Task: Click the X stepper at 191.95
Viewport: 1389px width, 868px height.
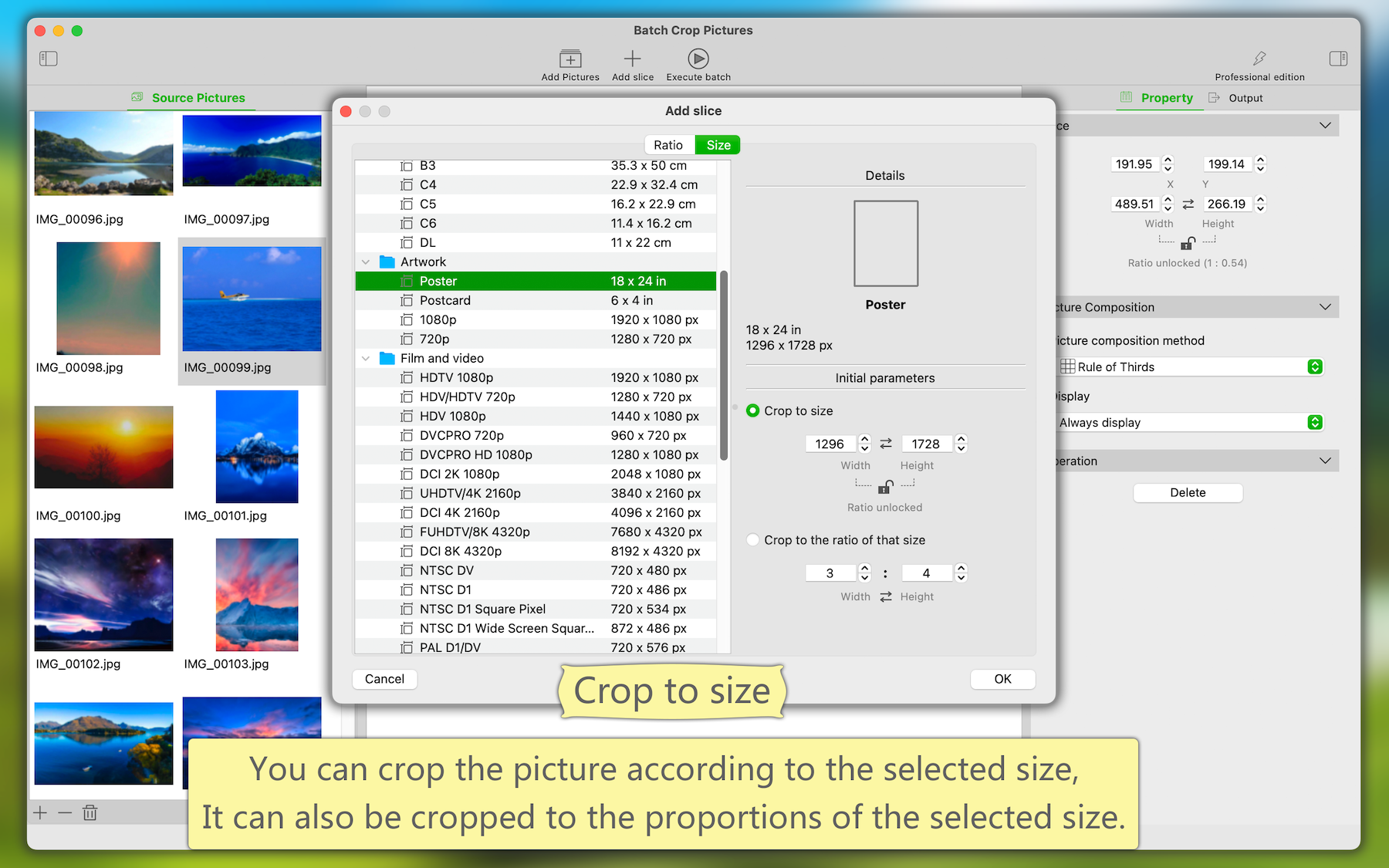Action: (1168, 164)
